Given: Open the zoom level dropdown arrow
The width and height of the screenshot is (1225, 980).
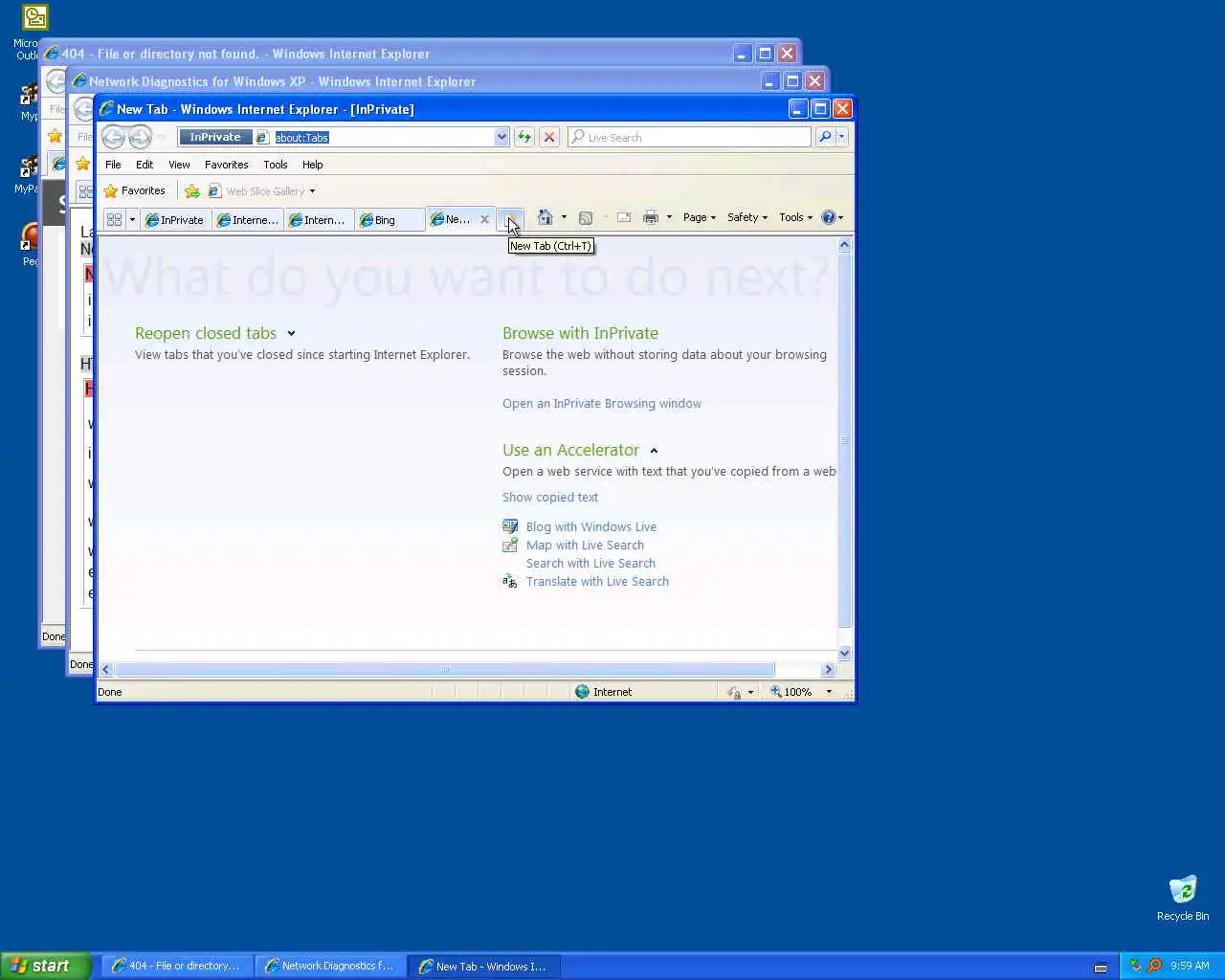Looking at the screenshot, I should tap(829, 692).
